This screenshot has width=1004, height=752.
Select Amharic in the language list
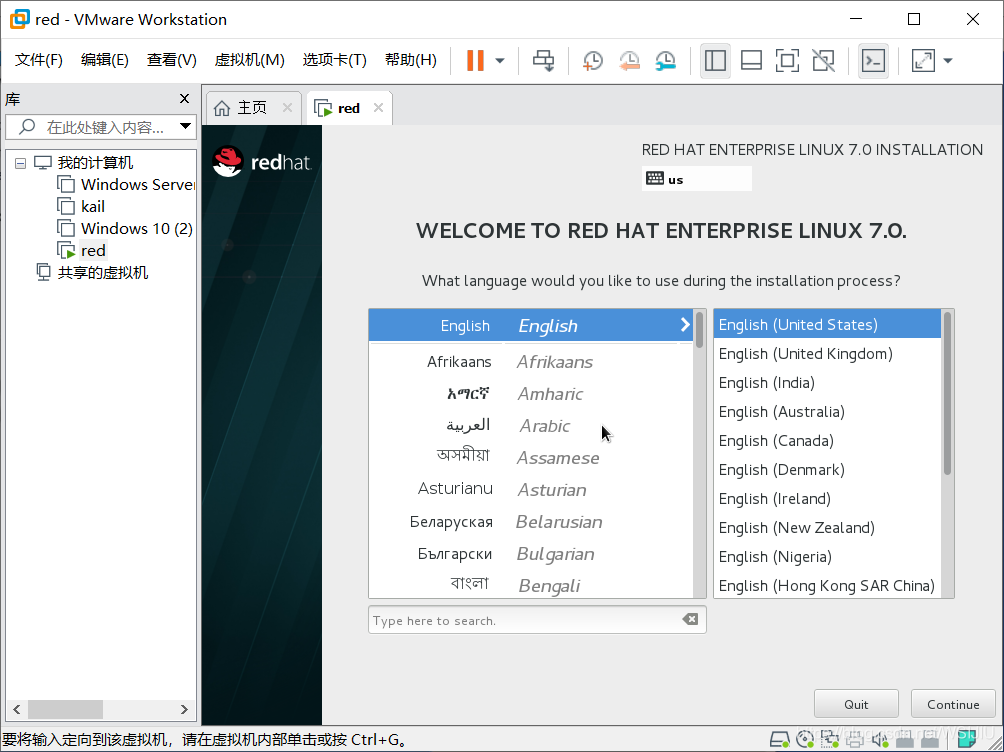[x=531, y=394]
